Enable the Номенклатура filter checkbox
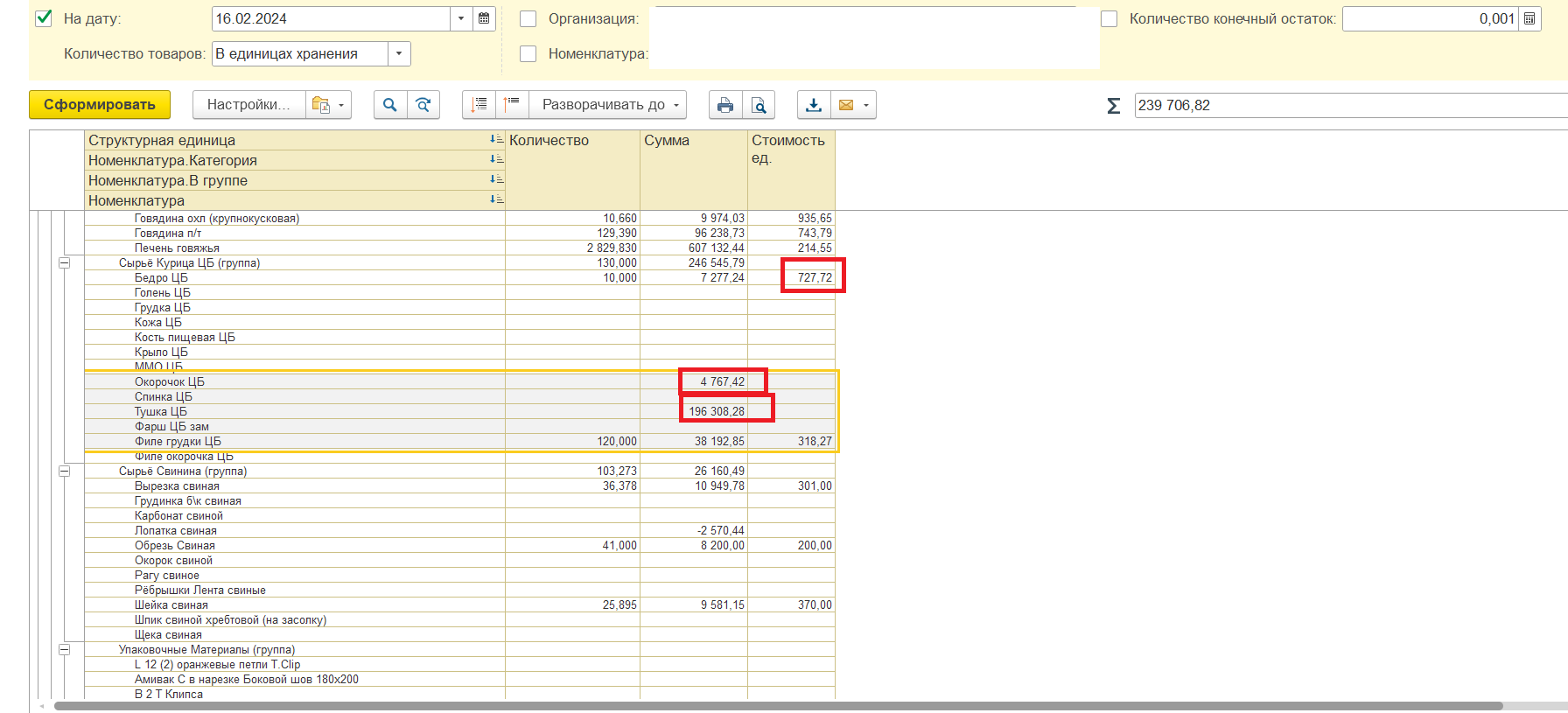The width and height of the screenshot is (1568, 713). point(528,53)
